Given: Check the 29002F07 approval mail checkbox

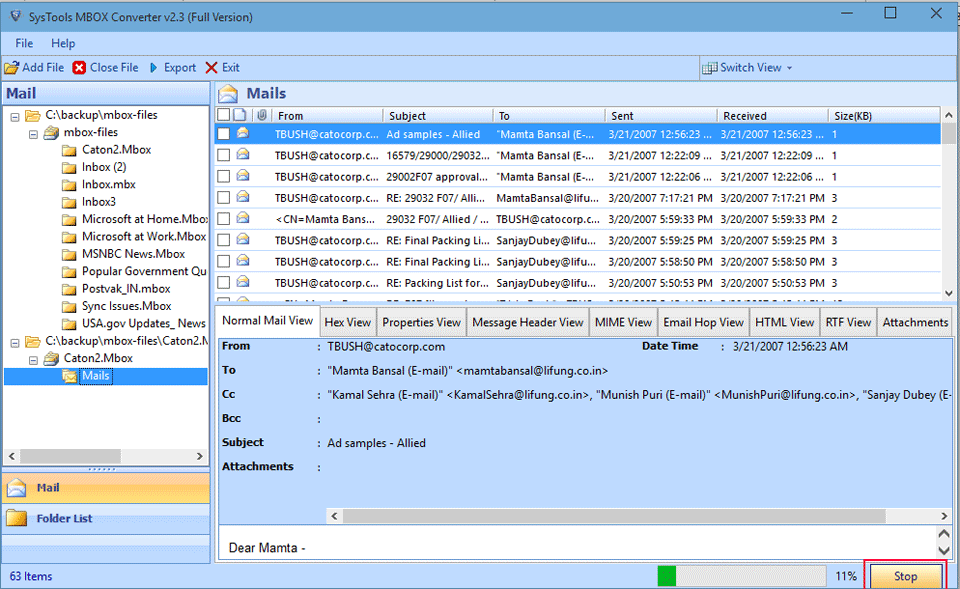Looking at the screenshot, I should 223,176.
